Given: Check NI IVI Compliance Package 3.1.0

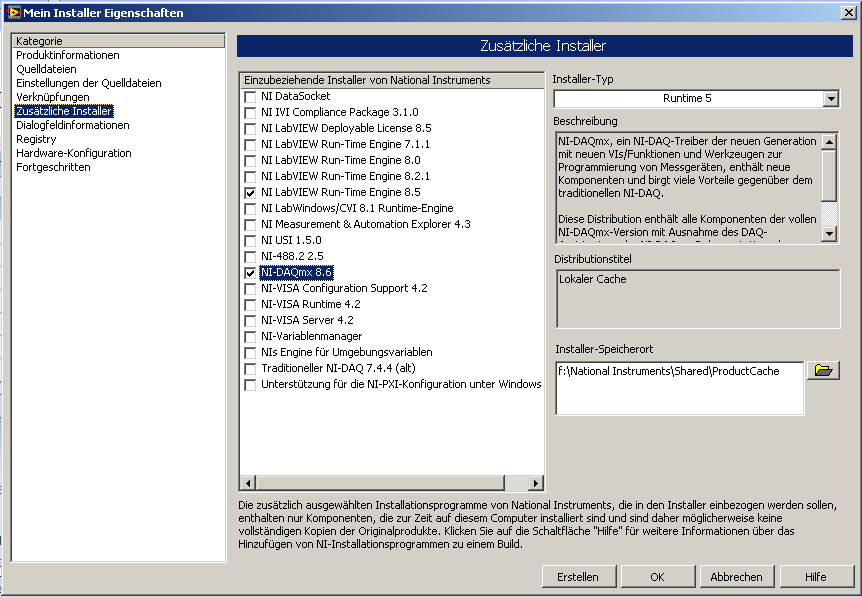Looking at the screenshot, I should 250,113.
